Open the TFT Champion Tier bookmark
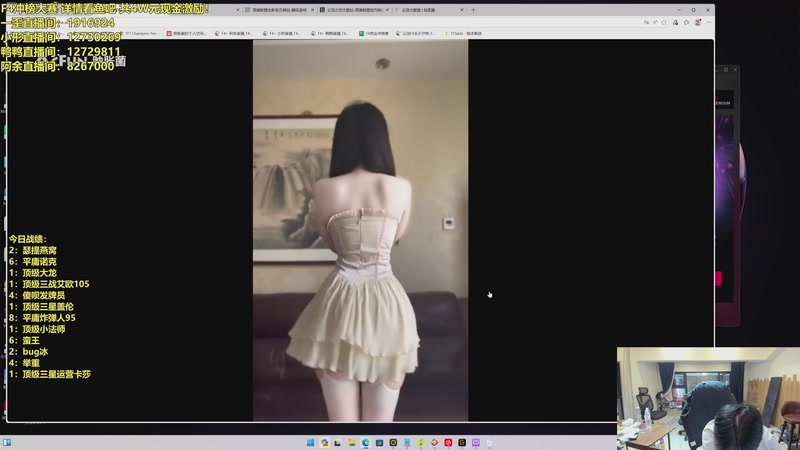 point(142,33)
